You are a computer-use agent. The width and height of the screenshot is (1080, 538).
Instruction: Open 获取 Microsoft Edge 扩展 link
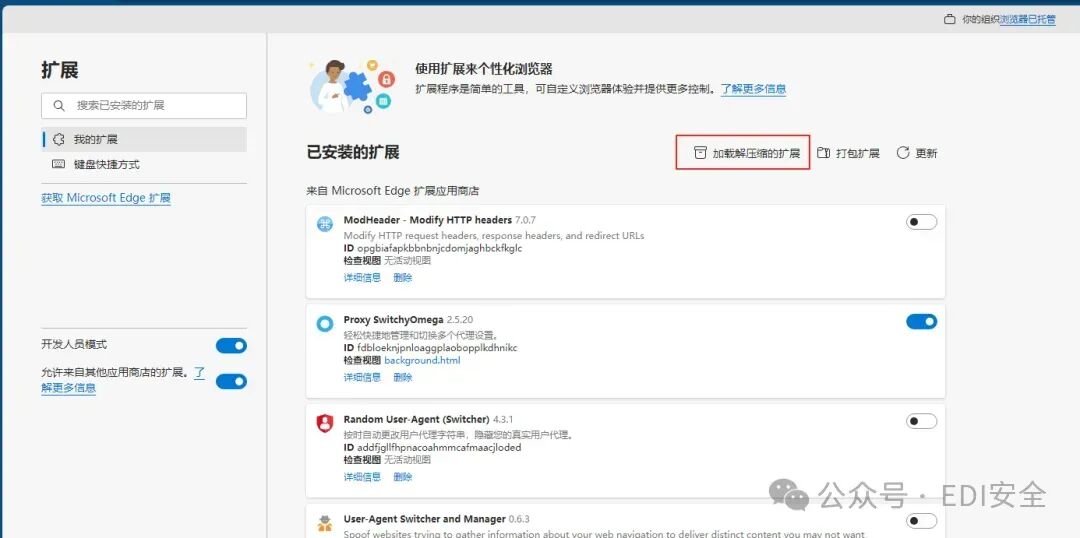pos(106,198)
